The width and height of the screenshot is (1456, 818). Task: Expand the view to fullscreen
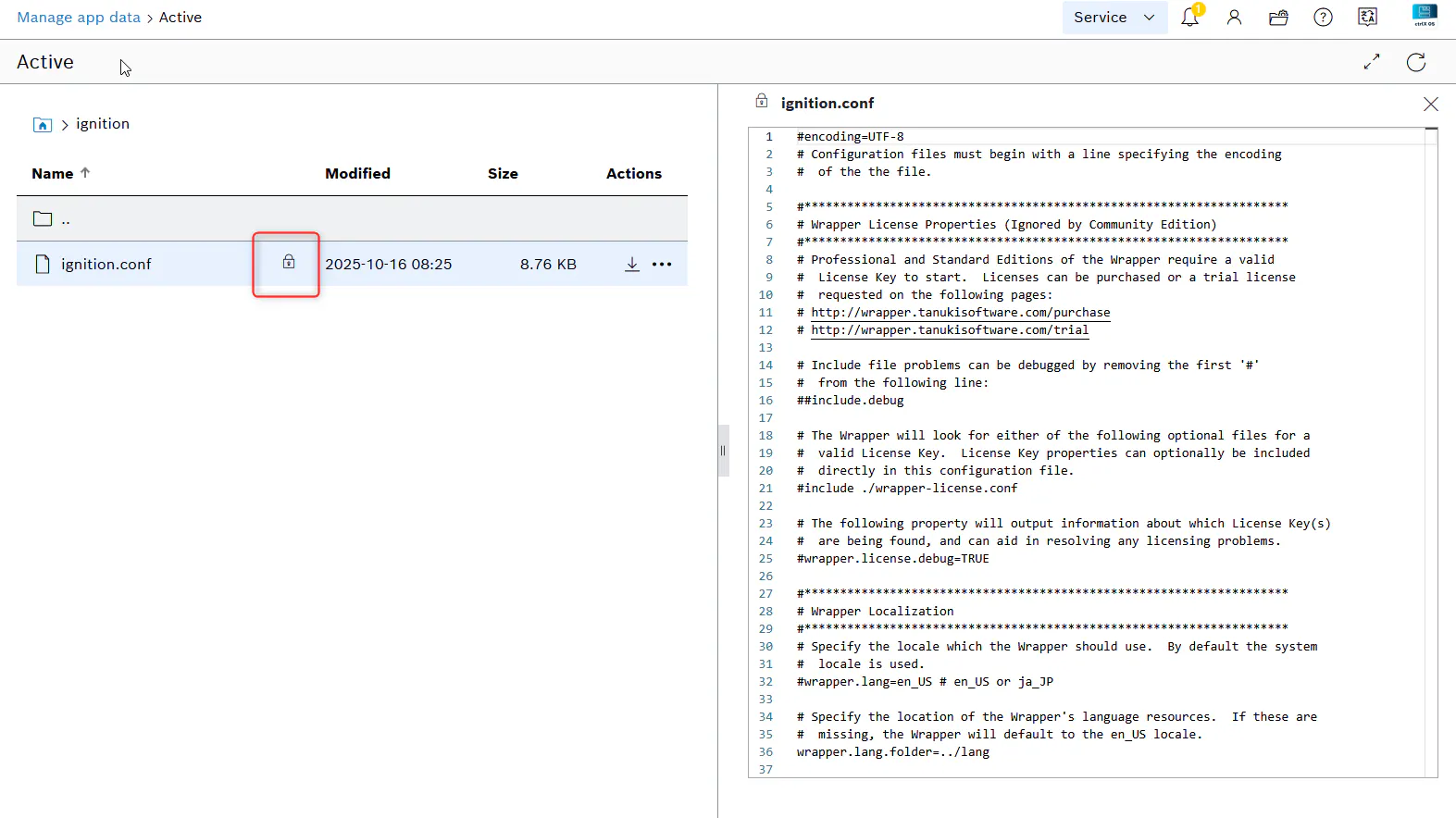pyautogui.click(x=1372, y=62)
